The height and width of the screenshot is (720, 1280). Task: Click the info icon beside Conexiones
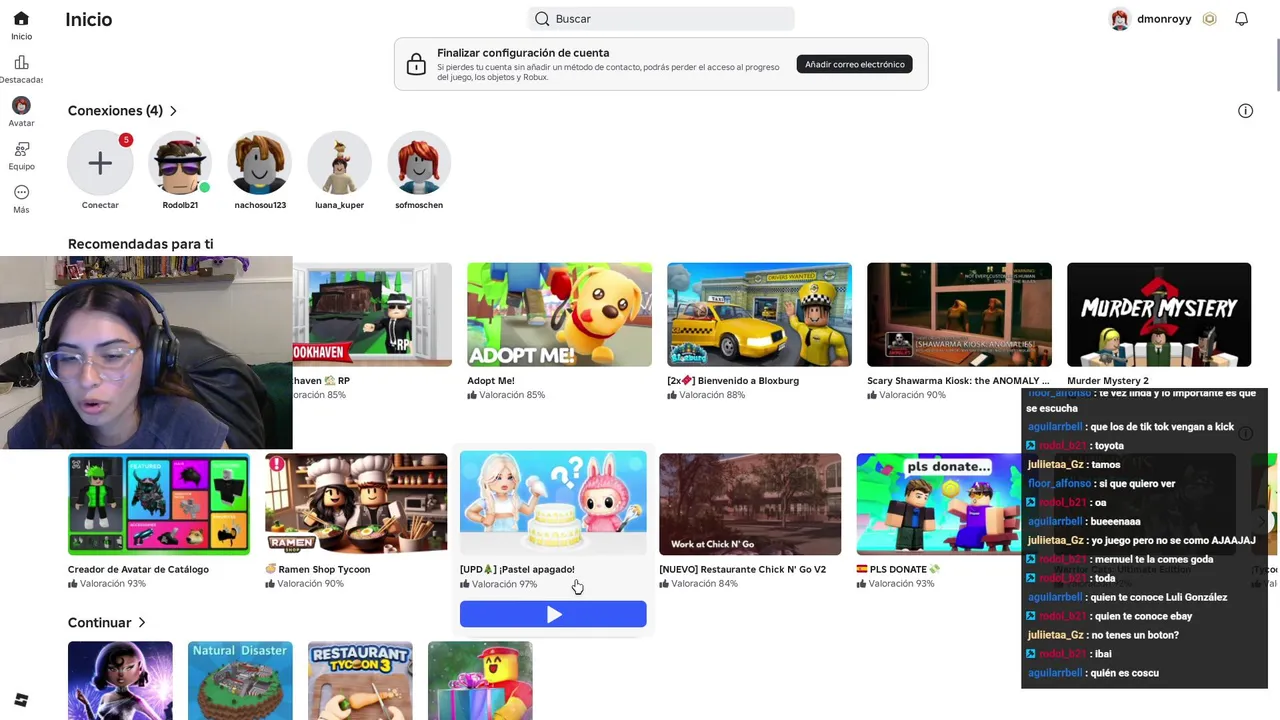1245,111
